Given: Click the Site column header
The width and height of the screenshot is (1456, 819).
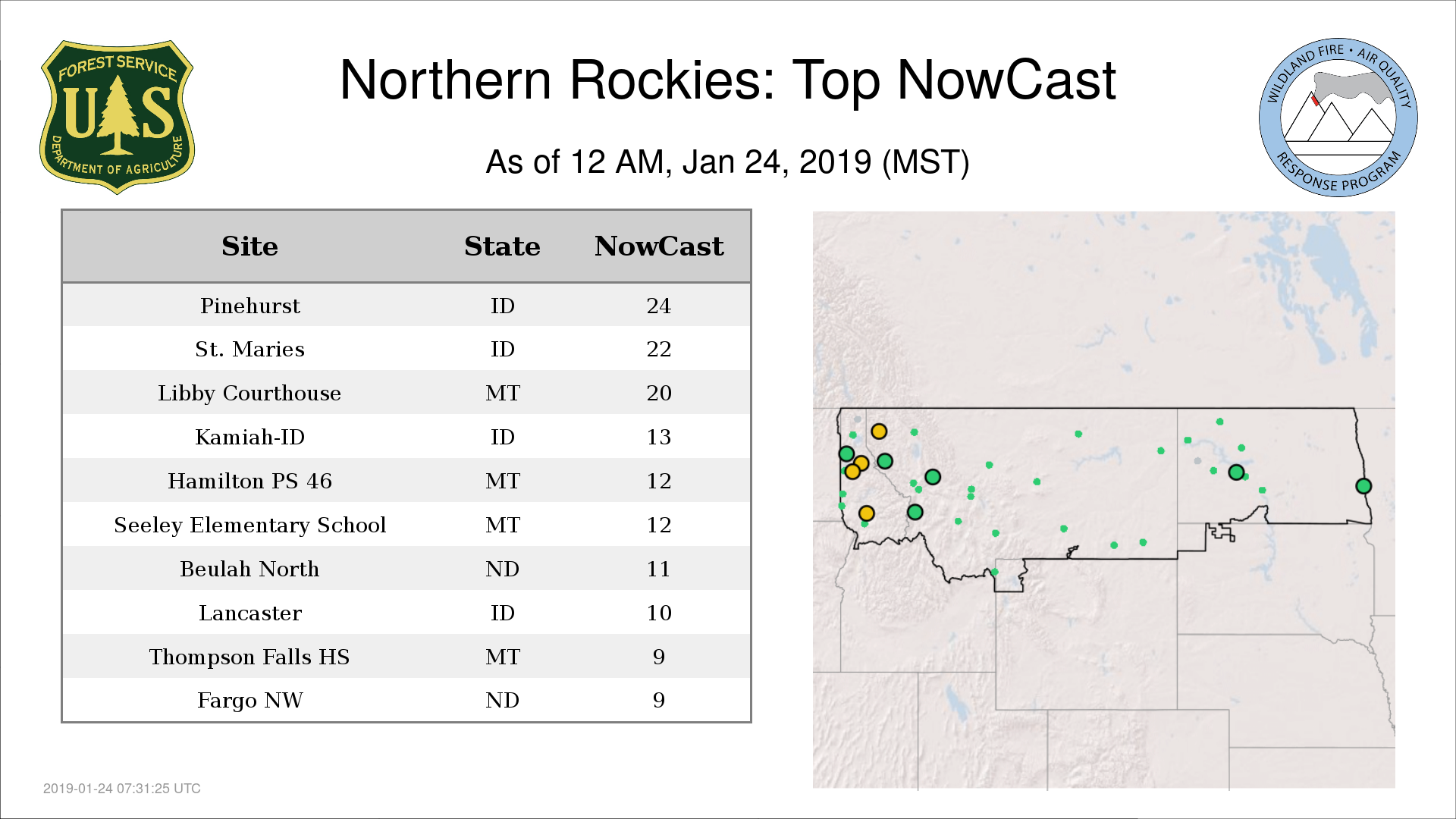Looking at the screenshot, I should point(249,246).
